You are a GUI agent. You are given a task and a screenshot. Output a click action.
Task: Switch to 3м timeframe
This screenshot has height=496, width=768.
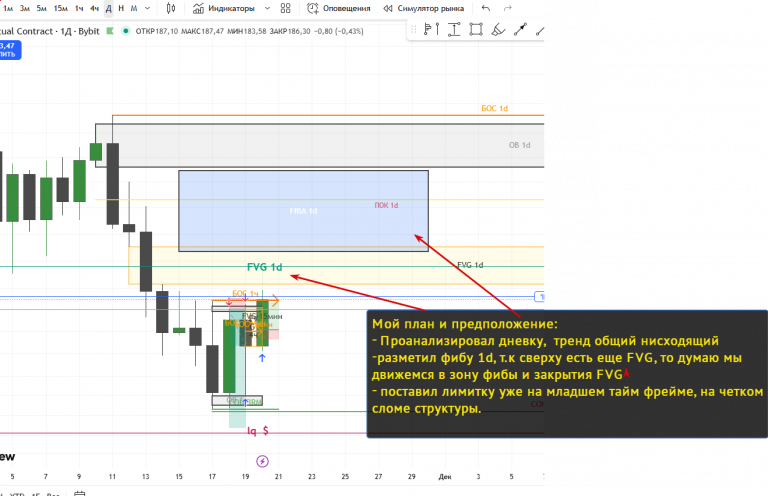pos(24,8)
